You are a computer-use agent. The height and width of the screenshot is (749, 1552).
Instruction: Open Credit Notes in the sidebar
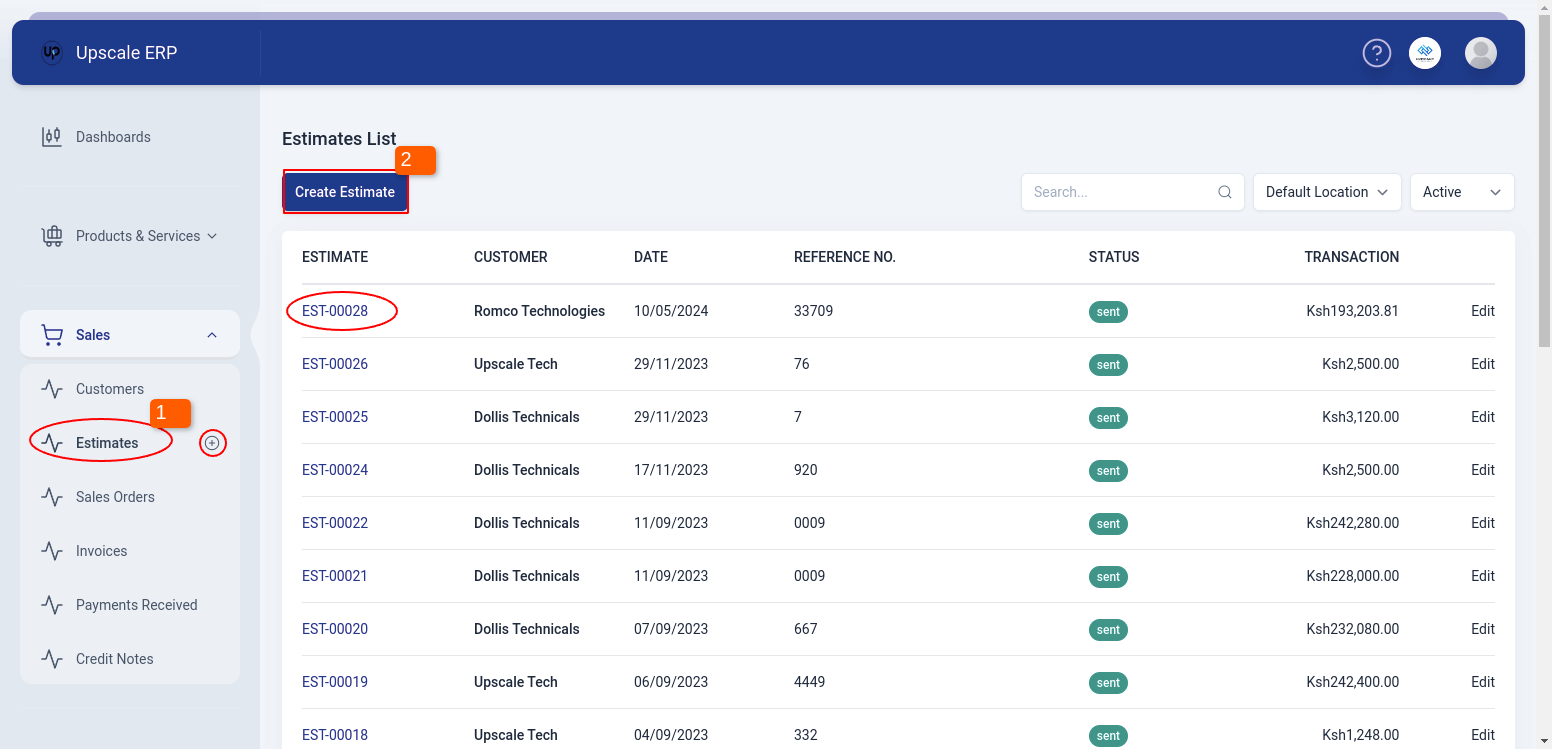pos(114,659)
